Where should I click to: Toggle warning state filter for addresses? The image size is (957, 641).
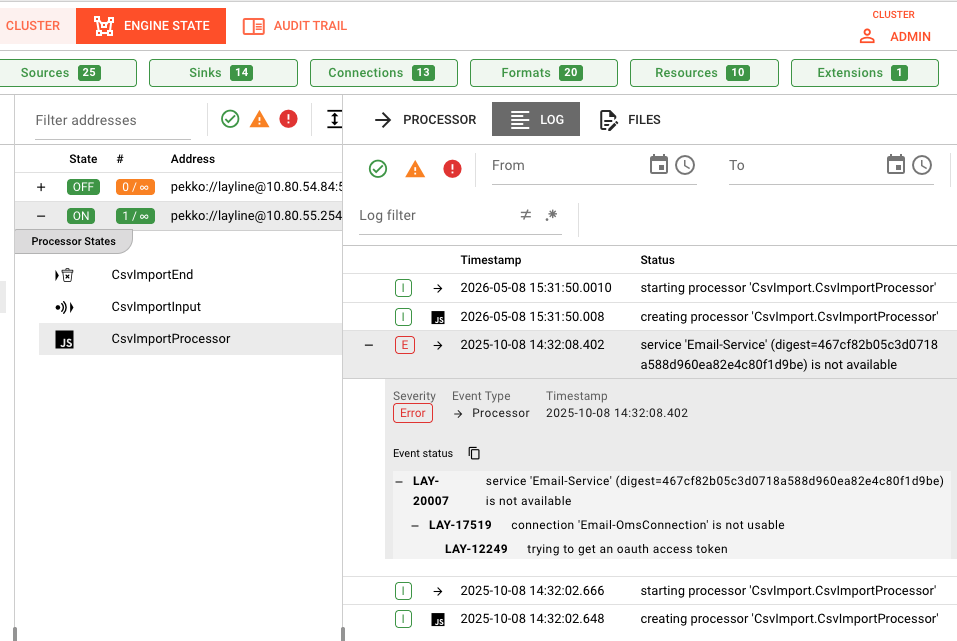(259, 118)
